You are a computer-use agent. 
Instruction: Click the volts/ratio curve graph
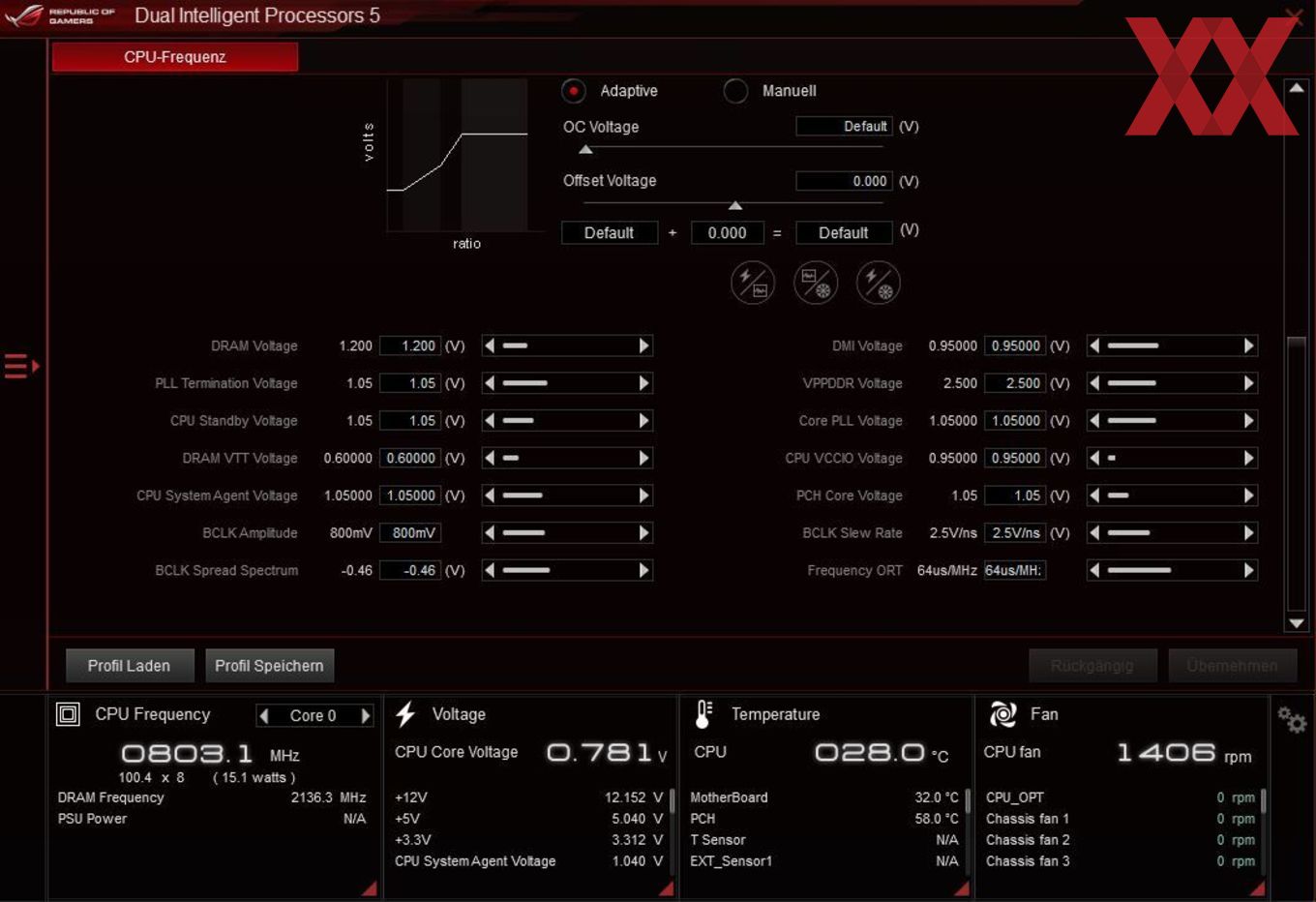tap(457, 155)
